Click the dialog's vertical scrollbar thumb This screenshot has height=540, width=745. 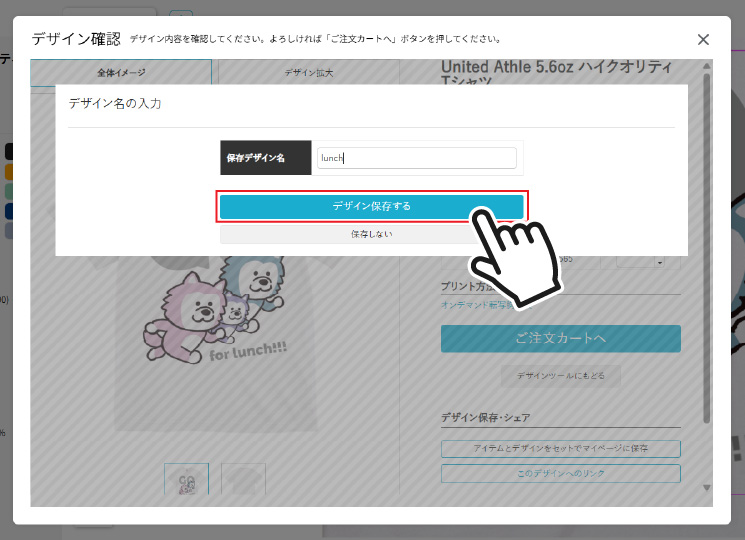tap(707, 250)
